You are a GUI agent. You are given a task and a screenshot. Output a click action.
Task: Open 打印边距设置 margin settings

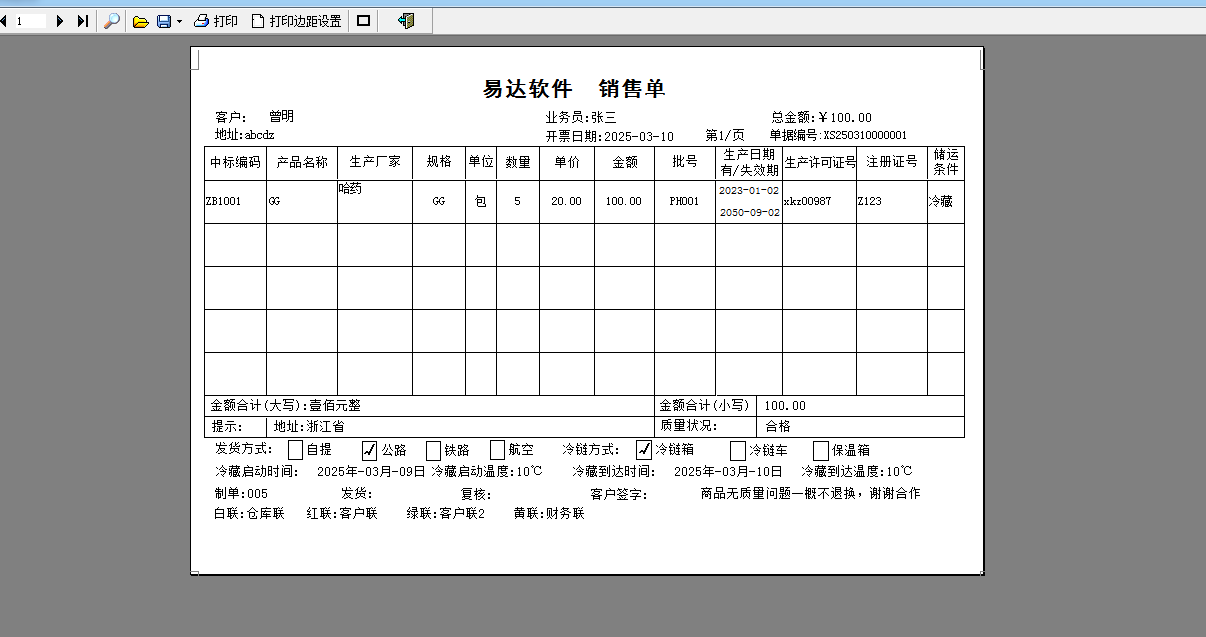tap(296, 20)
